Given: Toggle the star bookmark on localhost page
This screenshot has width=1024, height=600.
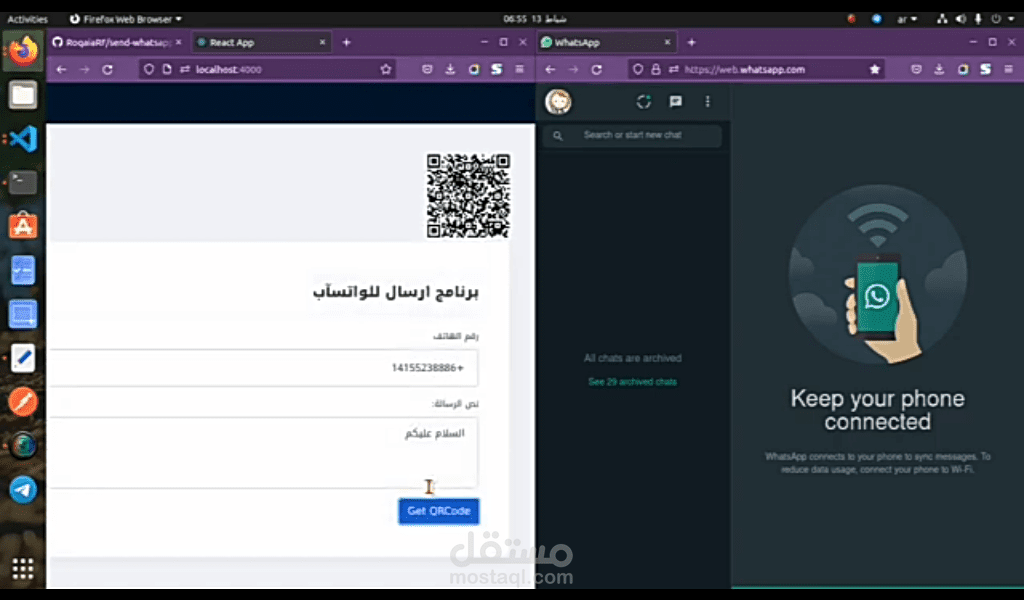Looking at the screenshot, I should click(x=385, y=69).
